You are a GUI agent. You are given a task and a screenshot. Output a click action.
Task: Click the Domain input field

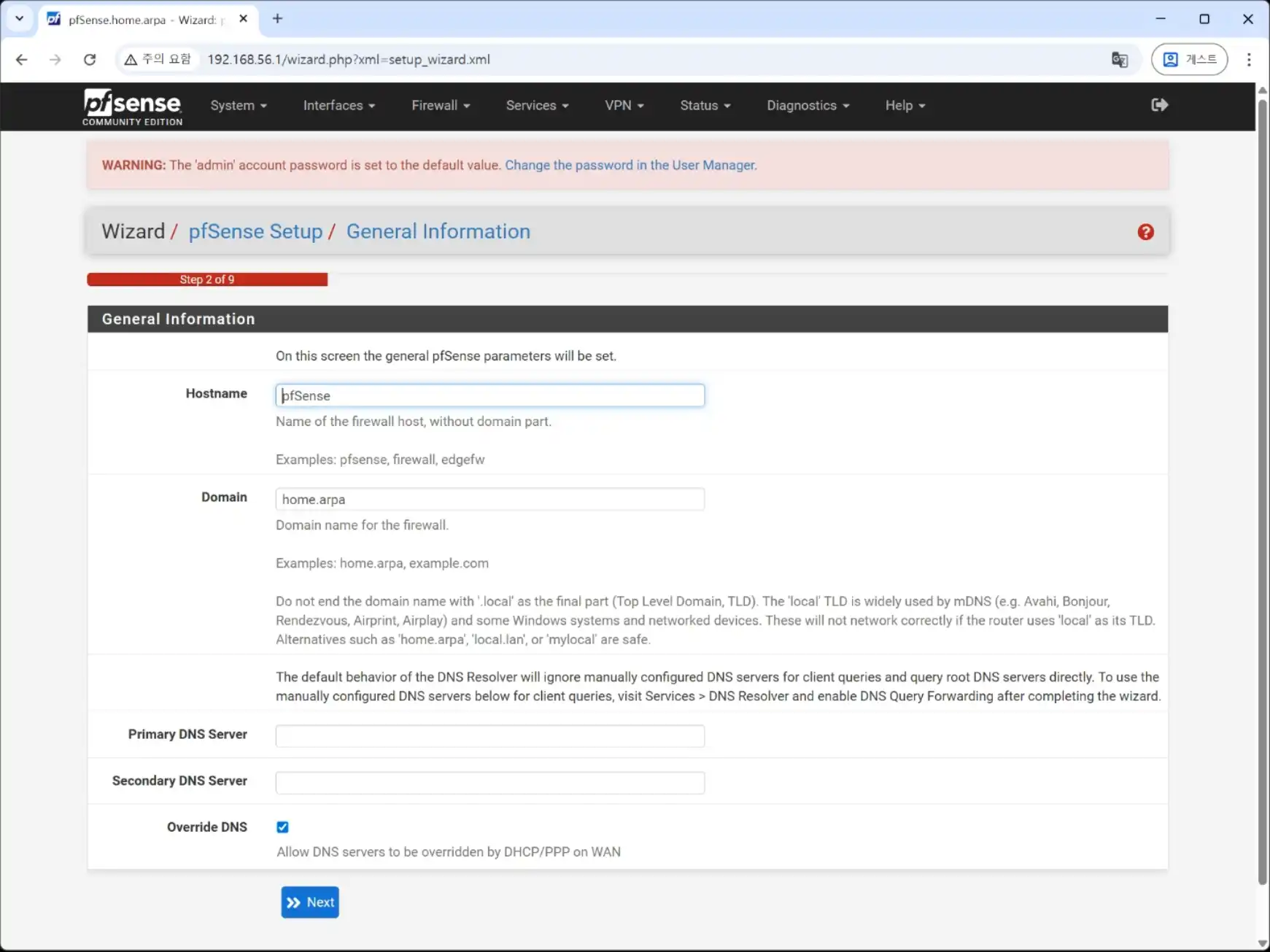click(489, 500)
